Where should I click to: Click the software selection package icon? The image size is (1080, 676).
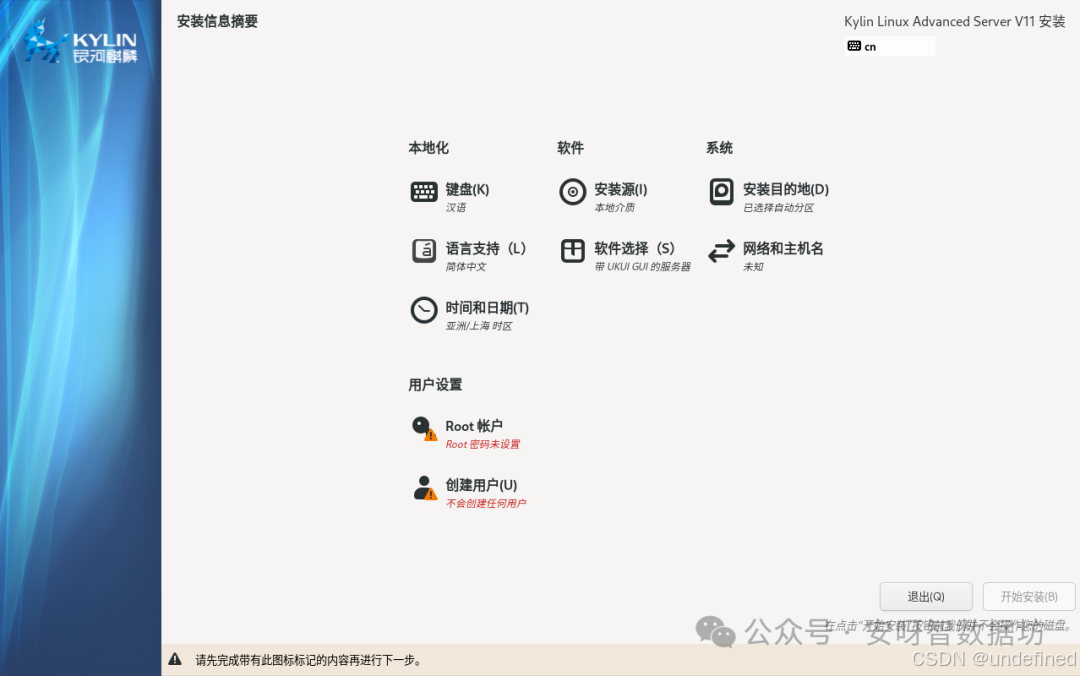point(572,251)
